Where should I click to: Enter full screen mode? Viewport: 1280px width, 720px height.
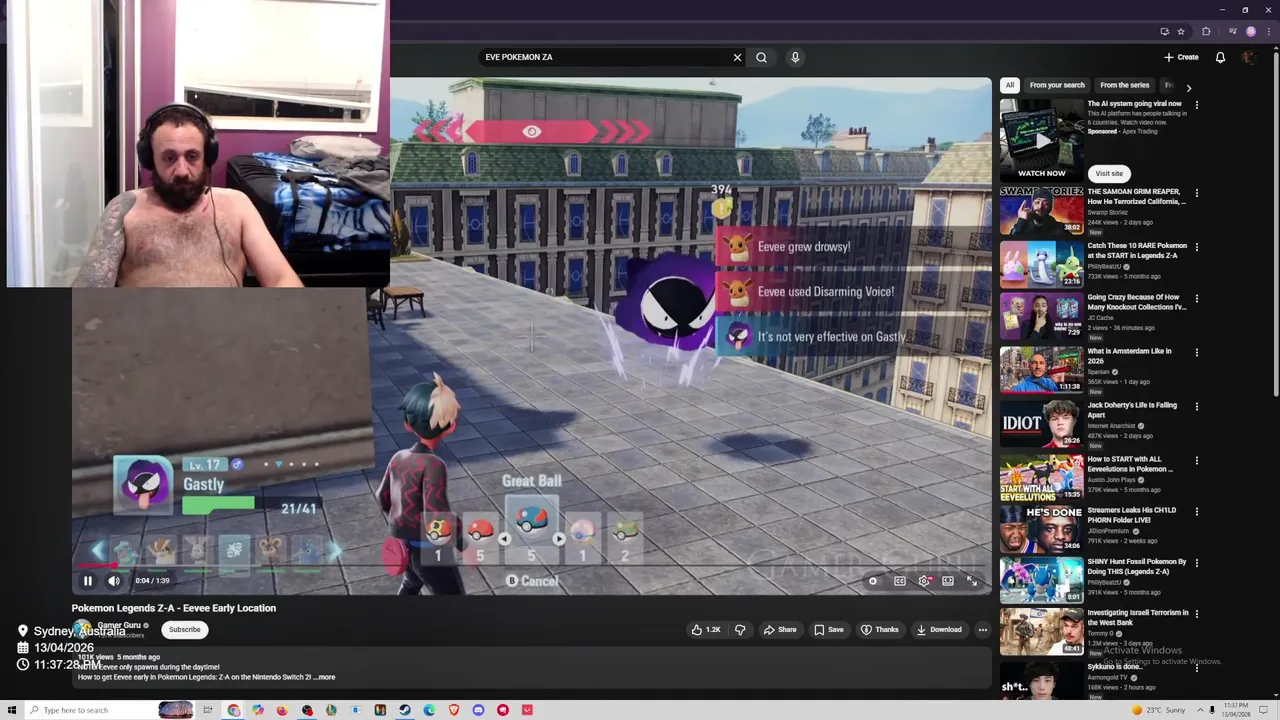click(971, 581)
